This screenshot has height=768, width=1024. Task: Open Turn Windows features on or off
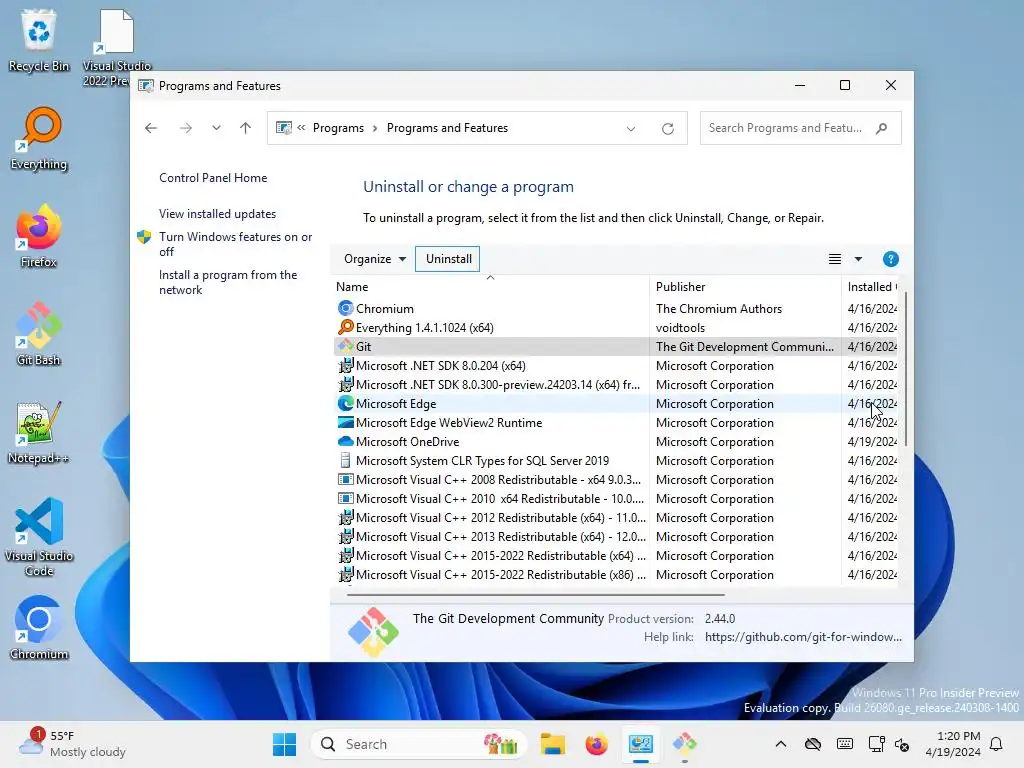tap(235, 244)
